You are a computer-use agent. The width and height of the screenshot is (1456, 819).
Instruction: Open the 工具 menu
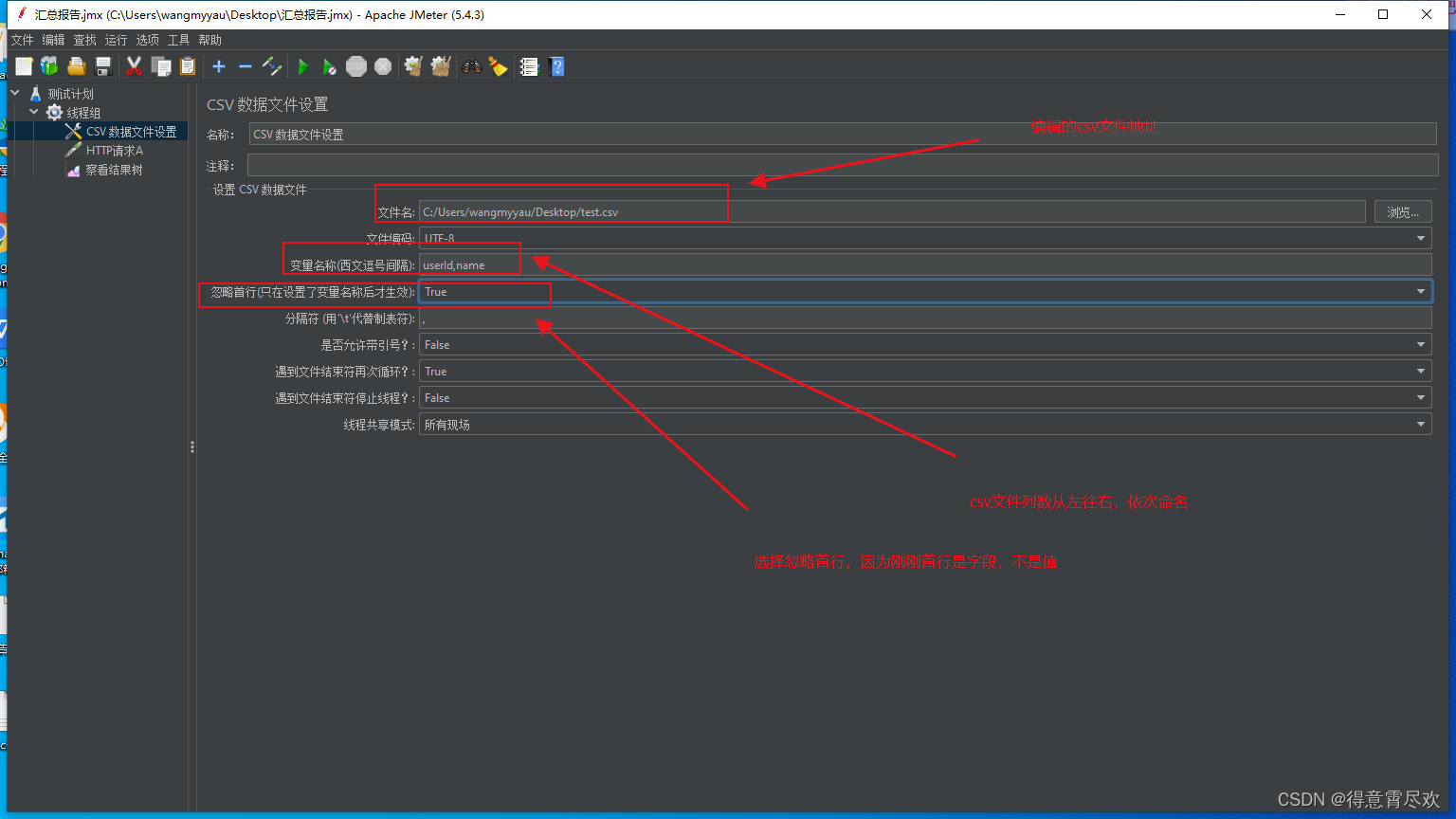tap(178, 40)
